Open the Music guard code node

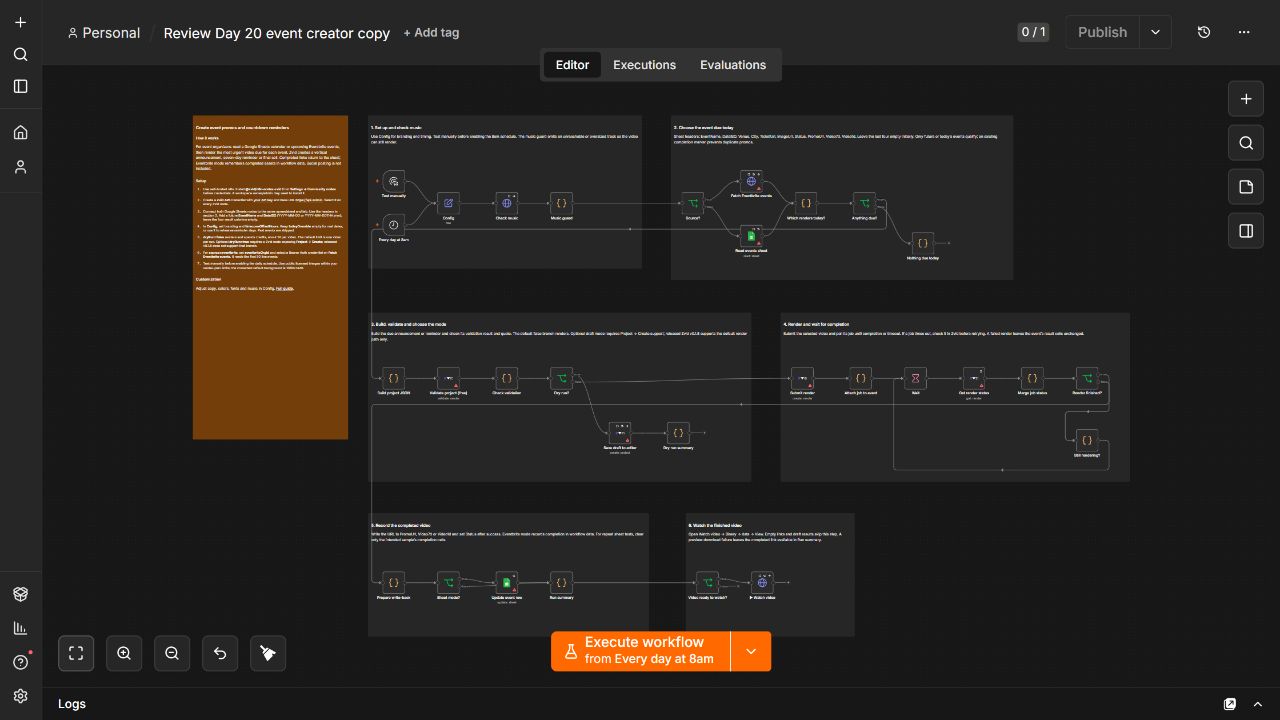pos(562,203)
